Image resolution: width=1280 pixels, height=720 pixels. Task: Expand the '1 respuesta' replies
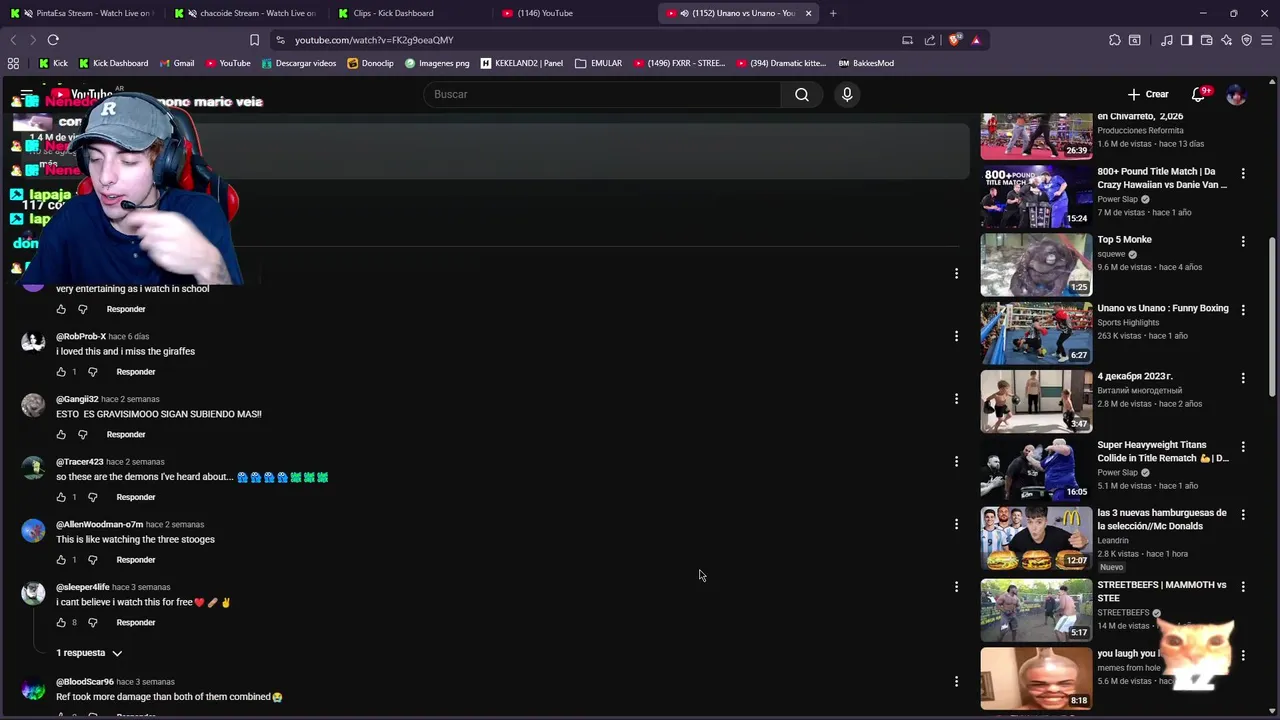coord(89,653)
